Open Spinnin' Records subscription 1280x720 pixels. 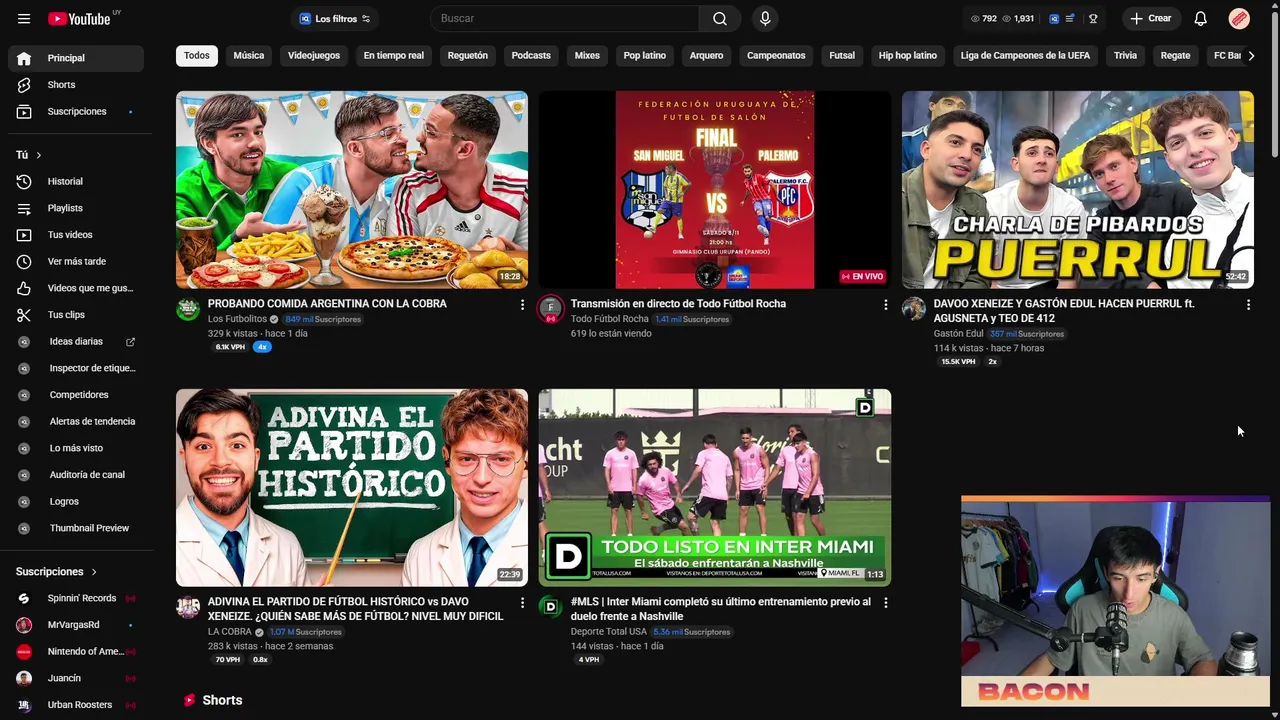tap(76, 598)
